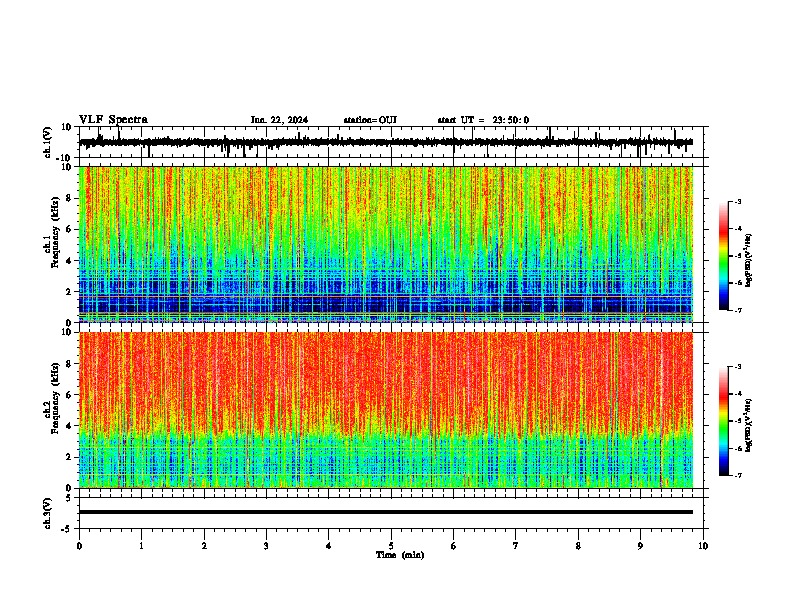Click the "VLF Spectra" plot title

coord(113,119)
